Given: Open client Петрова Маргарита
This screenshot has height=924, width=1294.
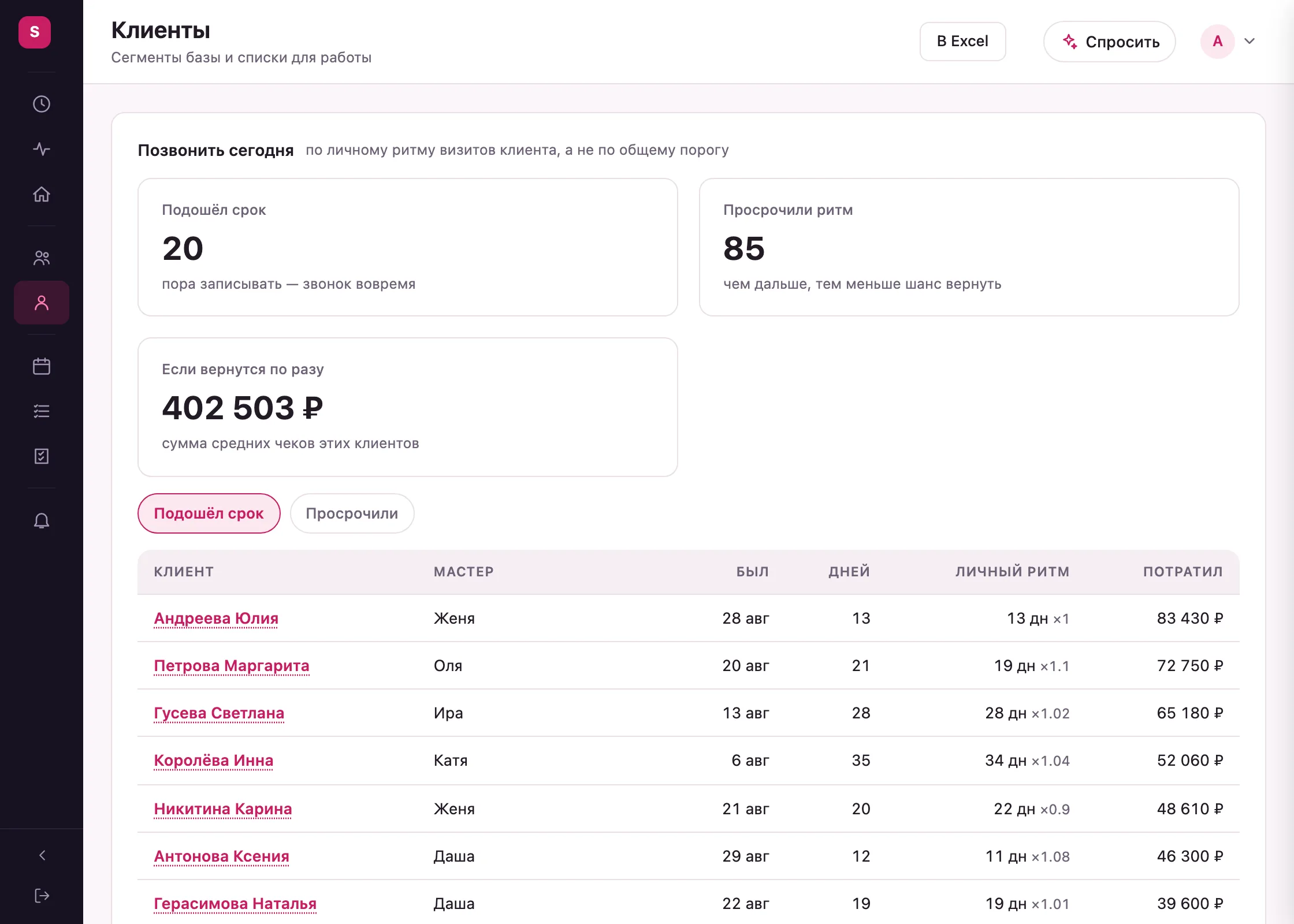Looking at the screenshot, I should [232, 666].
